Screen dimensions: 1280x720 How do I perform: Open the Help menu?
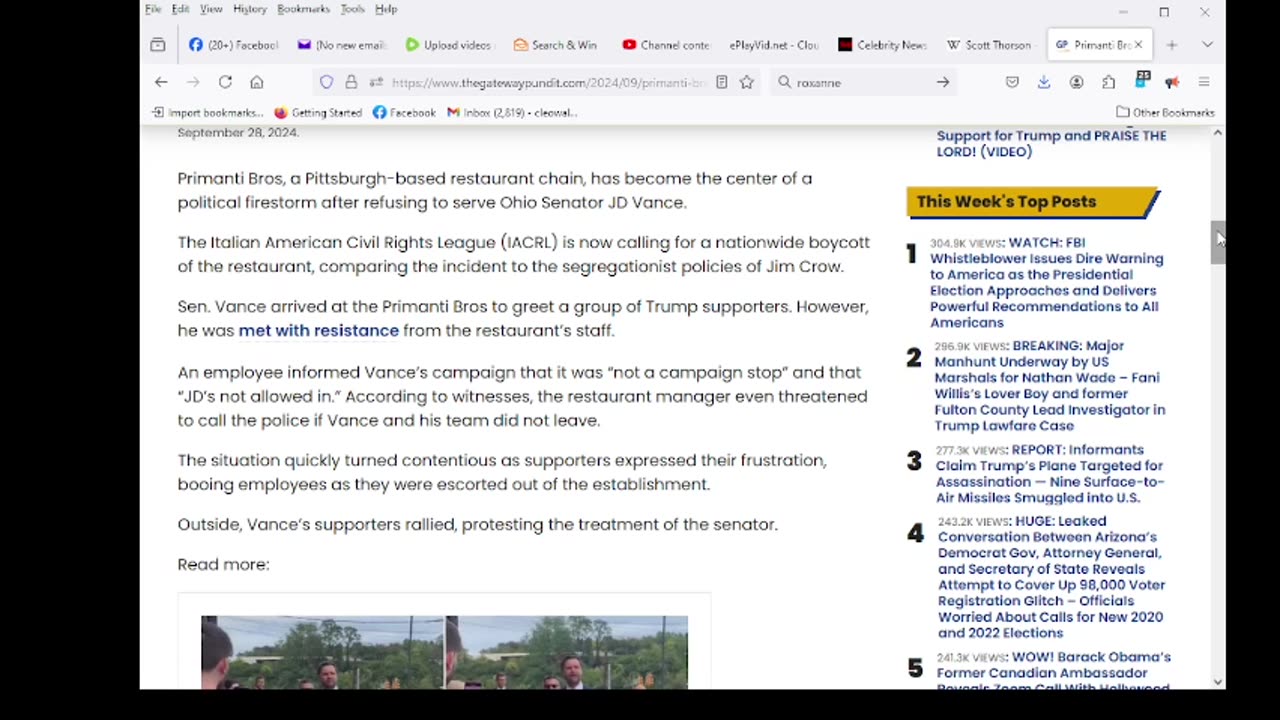click(386, 9)
